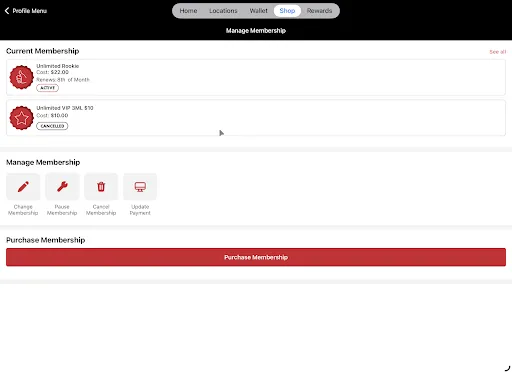Select the Shop tab
The width and height of the screenshot is (512, 373).
click(x=287, y=11)
